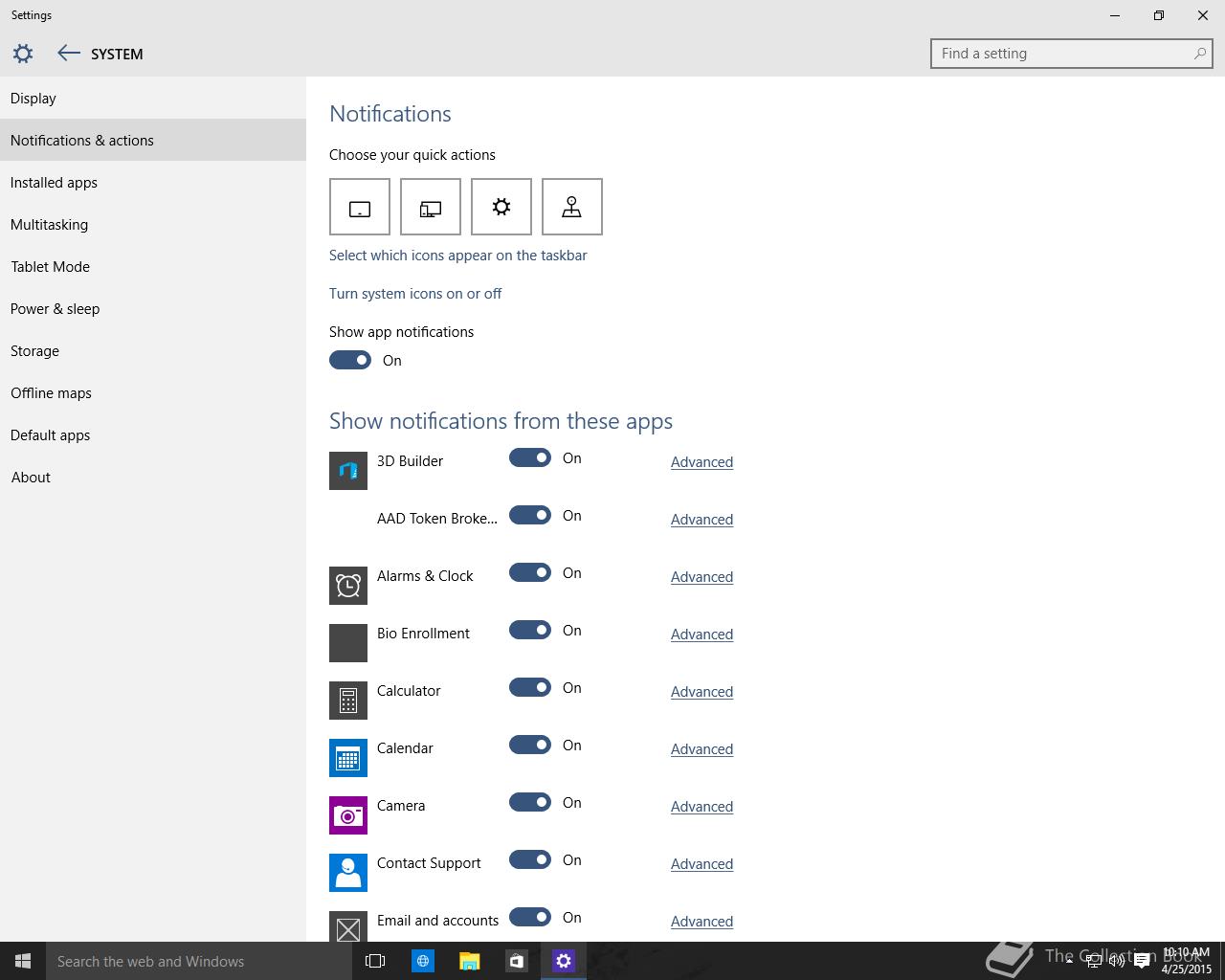
Task: Open the Action Center notification icon
Action: coord(1142,962)
